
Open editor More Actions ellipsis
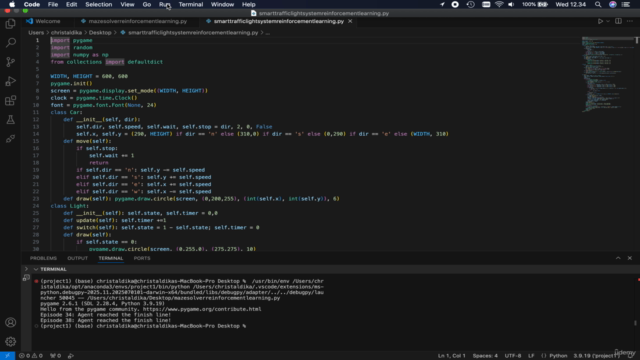pos(629,21)
